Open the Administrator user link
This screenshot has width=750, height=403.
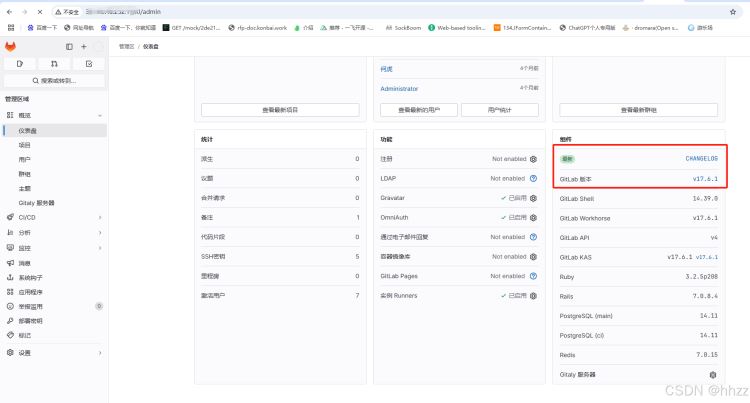click(x=399, y=88)
